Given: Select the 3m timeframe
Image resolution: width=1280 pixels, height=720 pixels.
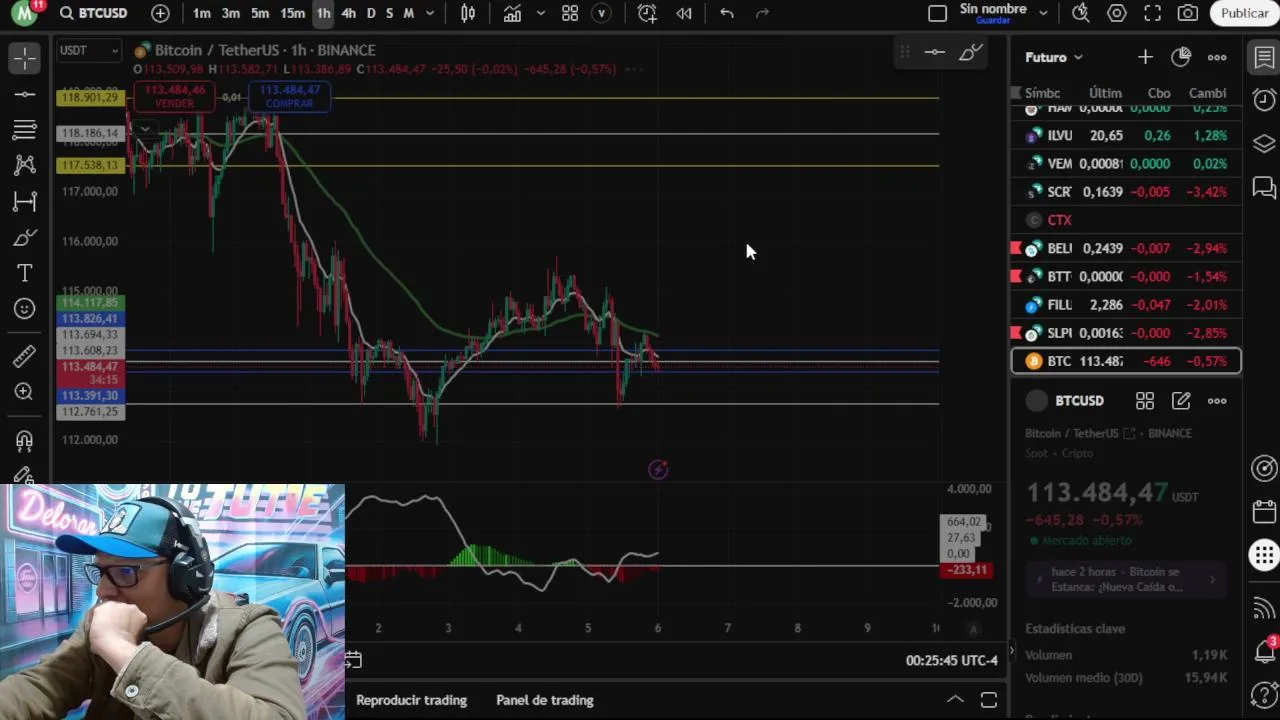Looking at the screenshot, I should coord(231,13).
